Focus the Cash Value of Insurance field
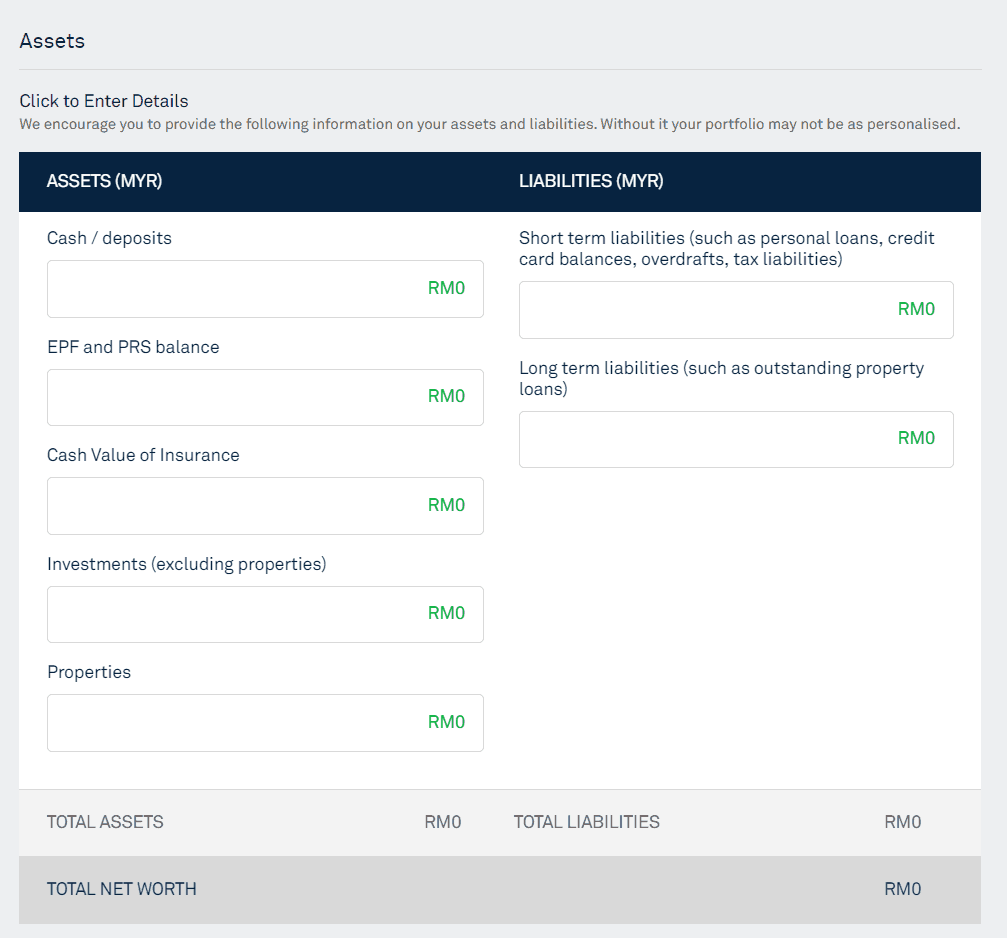 click(x=265, y=506)
